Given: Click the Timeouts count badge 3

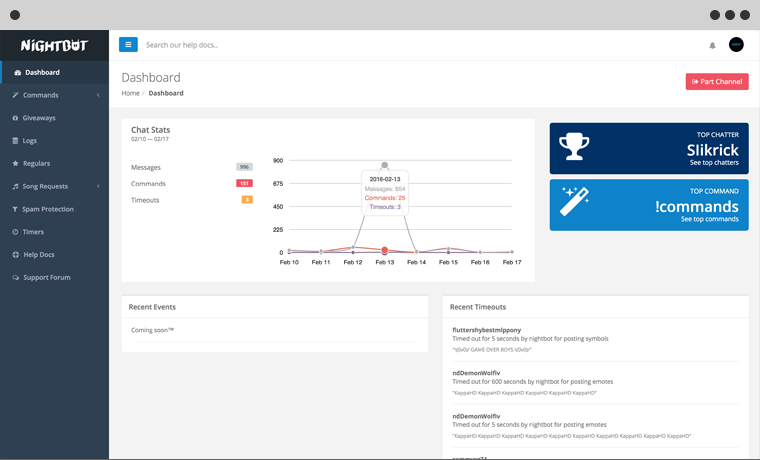Looking at the screenshot, I should click(x=247, y=200).
